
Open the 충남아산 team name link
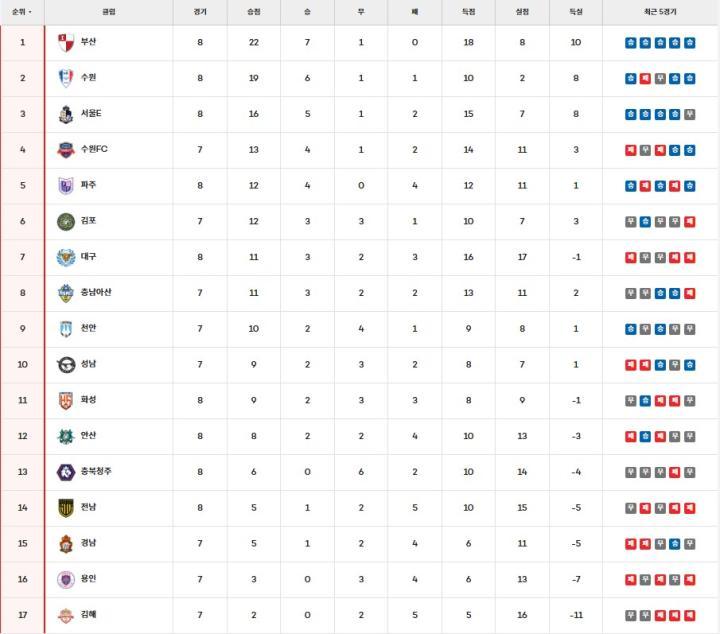coord(96,292)
